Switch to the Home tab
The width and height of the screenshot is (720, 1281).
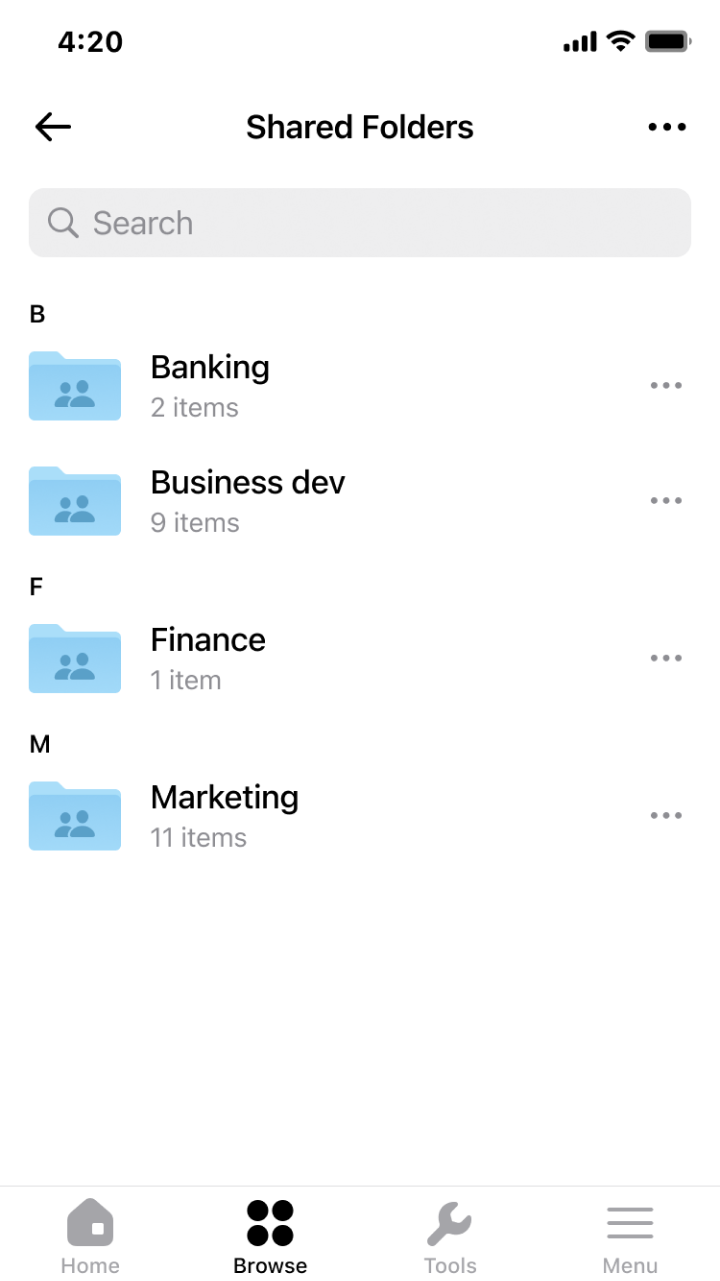[x=90, y=1236]
